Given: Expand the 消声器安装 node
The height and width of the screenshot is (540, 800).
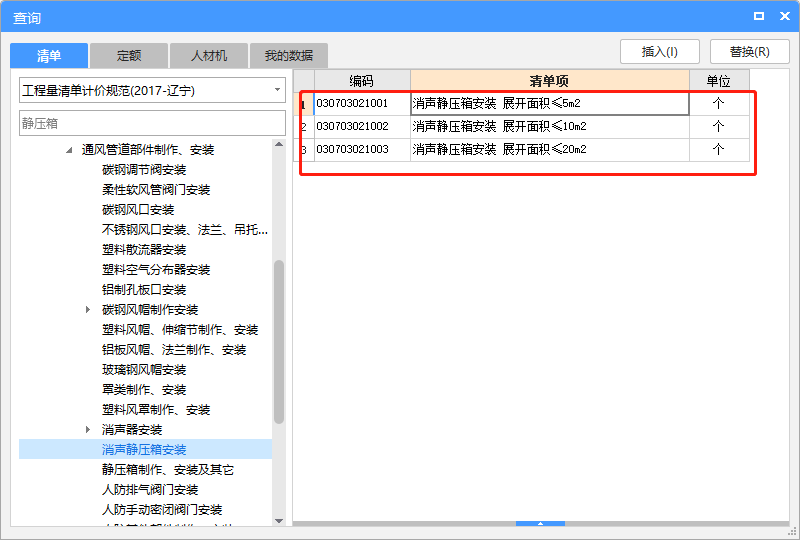Looking at the screenshot, I should point(88,430).
